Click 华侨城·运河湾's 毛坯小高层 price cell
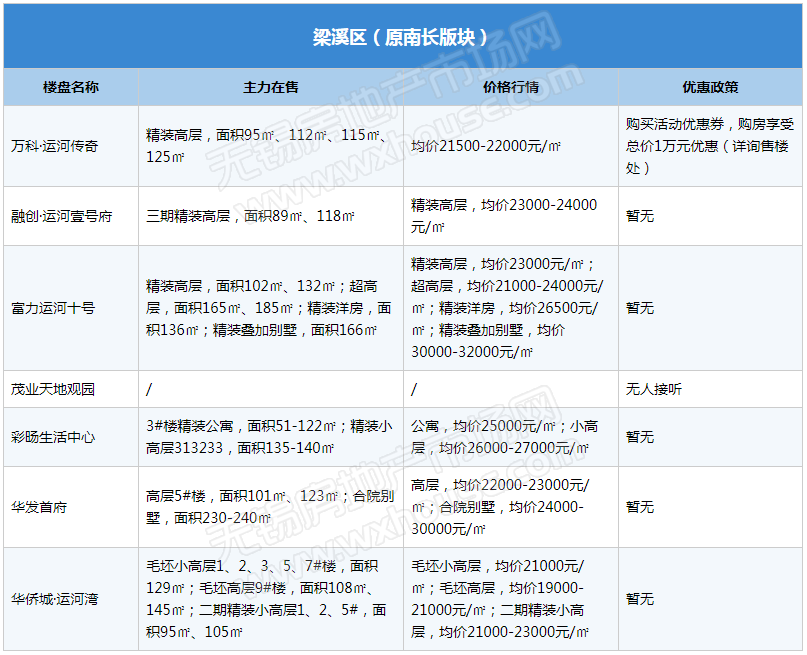The height and width of the screenshot is (655, 807). click(x=510, y=599)
